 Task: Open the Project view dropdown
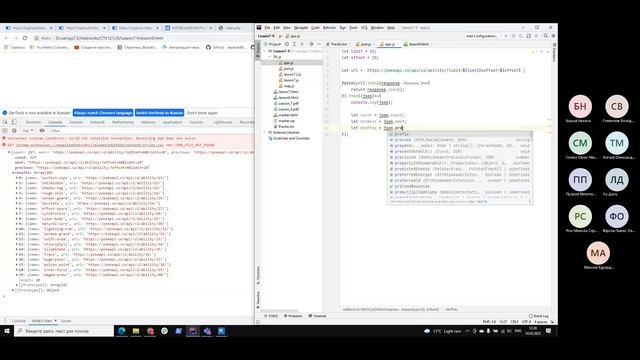(x=273, y=44)
